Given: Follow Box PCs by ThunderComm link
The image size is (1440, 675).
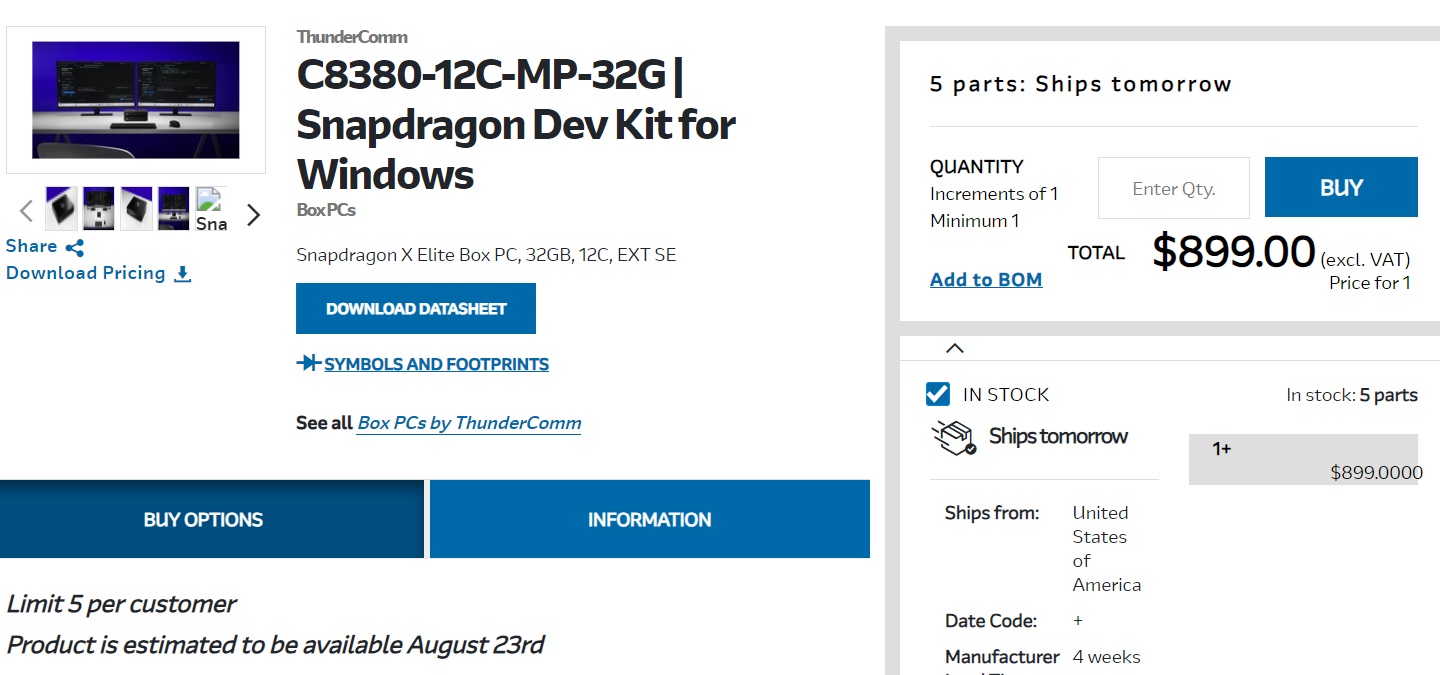Looking at the screenshot, I should pos(469,423).
